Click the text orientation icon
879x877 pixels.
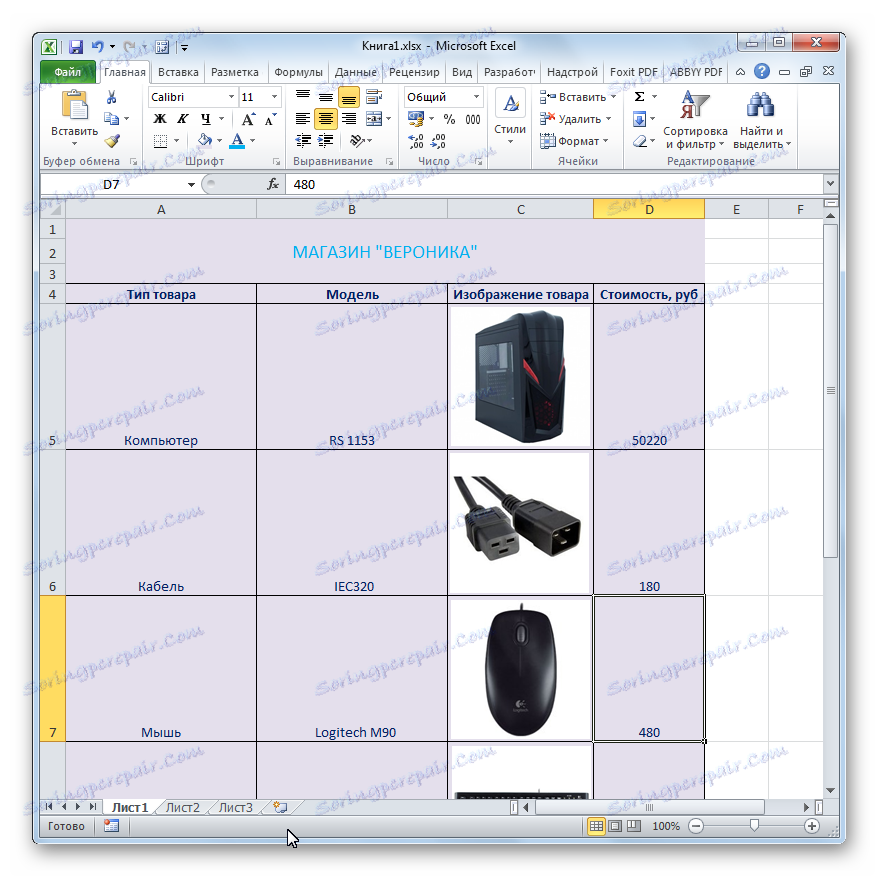coord(357,141)
